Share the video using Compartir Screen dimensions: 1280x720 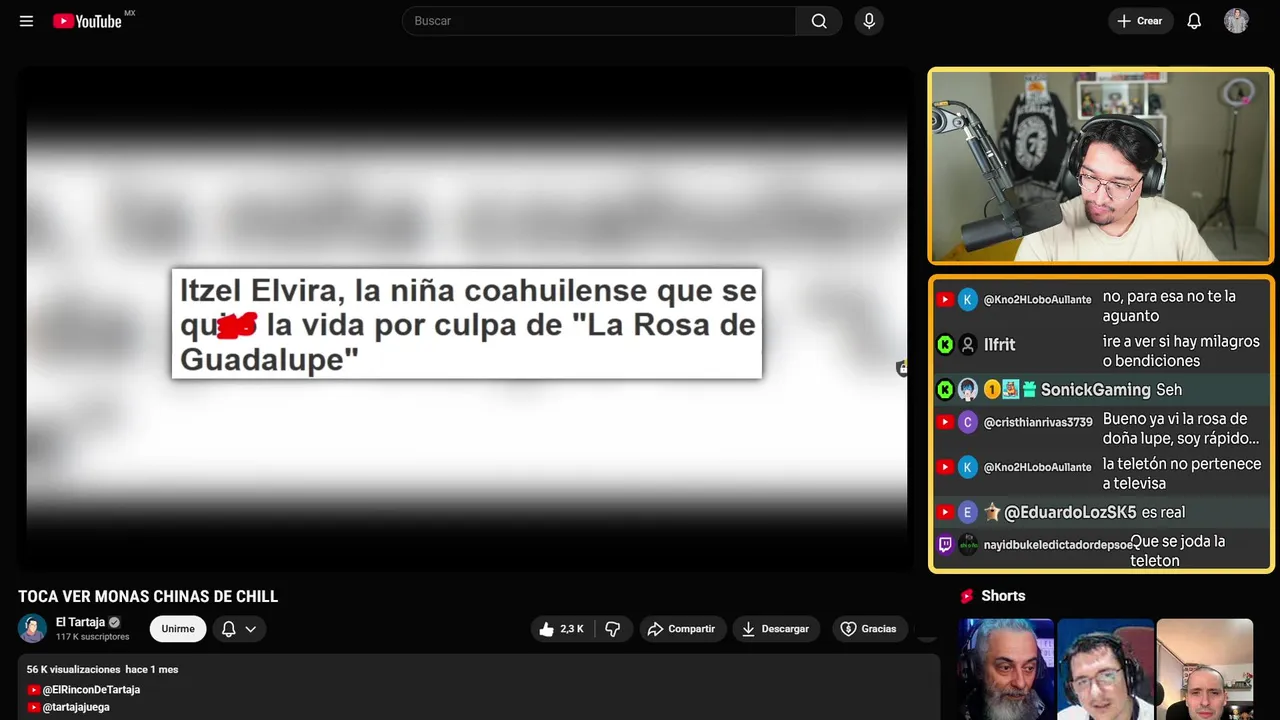coord(681,629)
